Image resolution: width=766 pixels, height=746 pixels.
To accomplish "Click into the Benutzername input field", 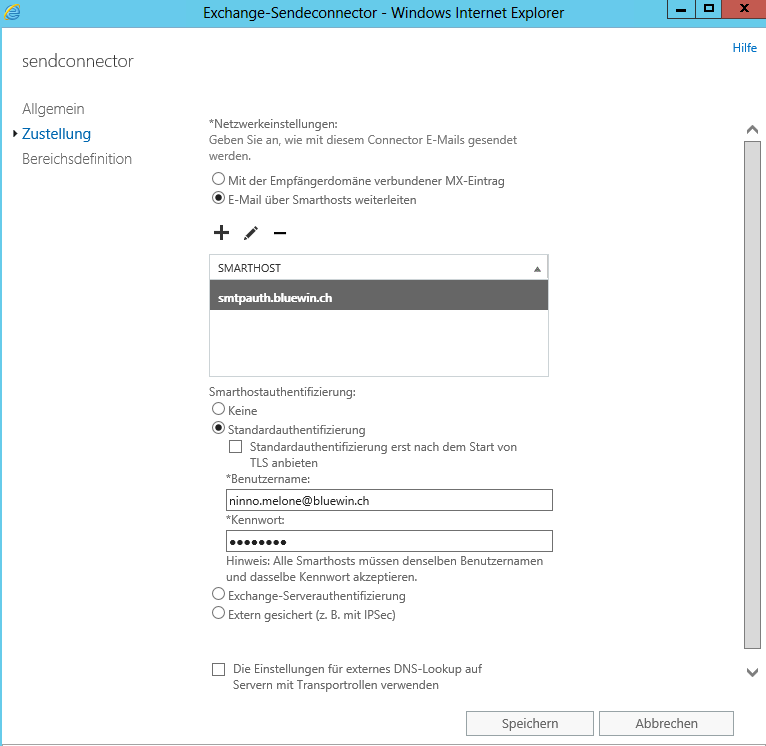I will click(x=389, y=500).
